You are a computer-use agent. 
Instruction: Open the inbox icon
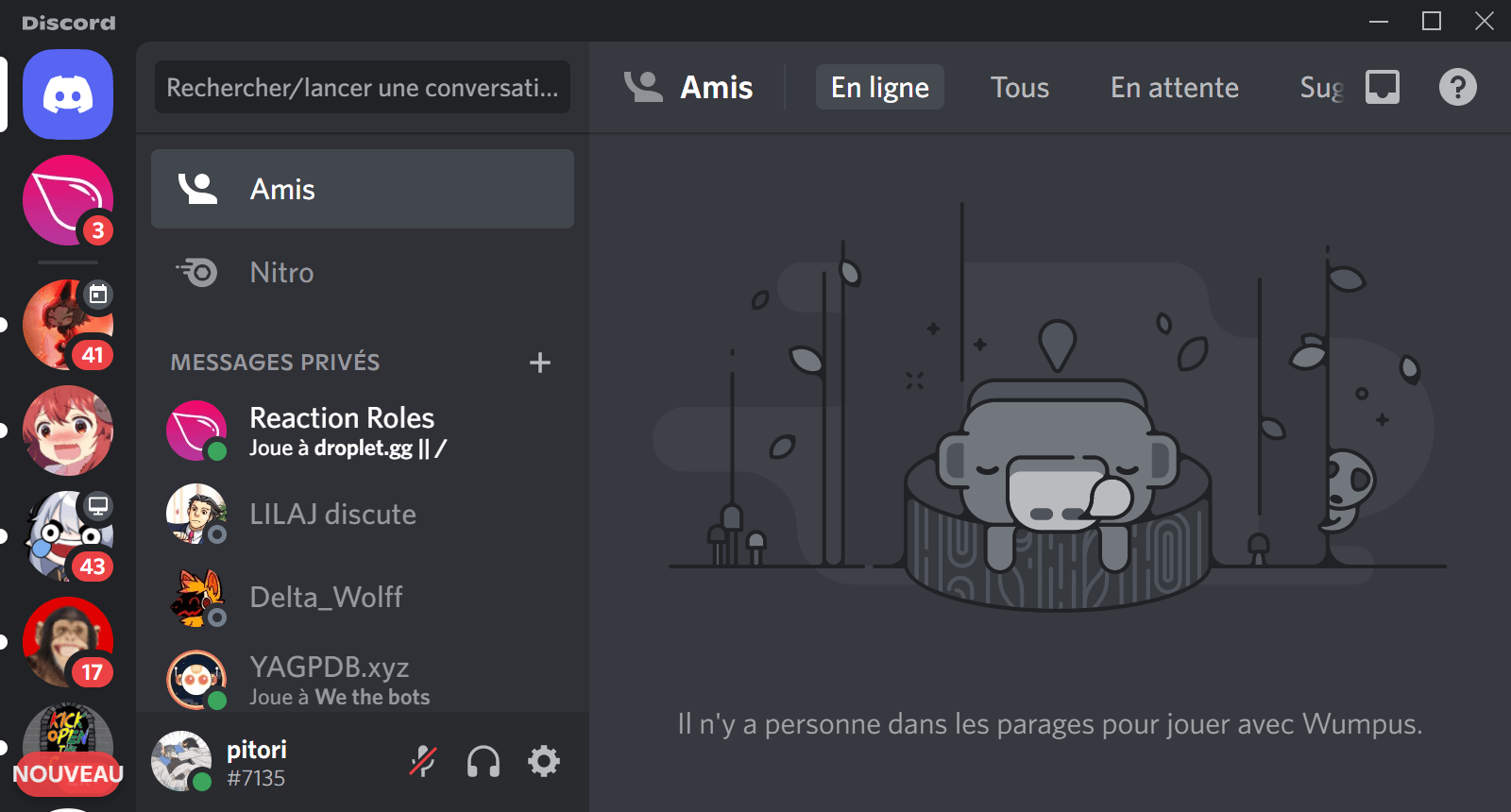click(x=1383, y=87)
